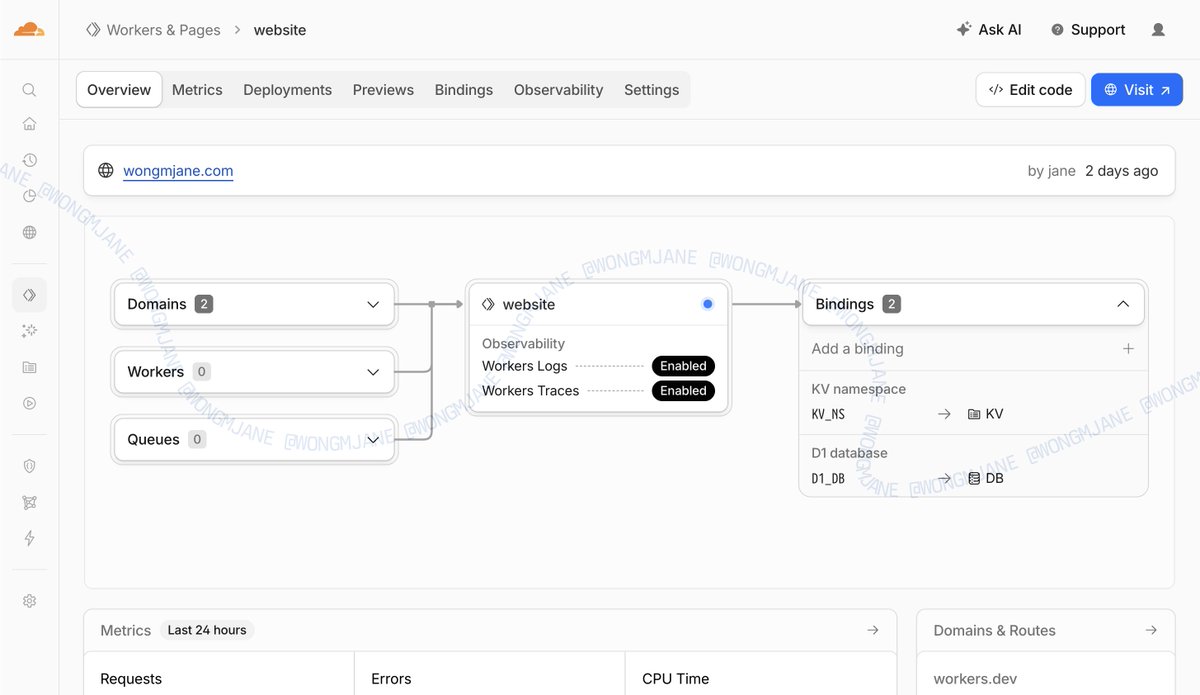Open Domains & Routes arrow icon
This screenshot has height=695, width=1200.
tap(1151, 630)
